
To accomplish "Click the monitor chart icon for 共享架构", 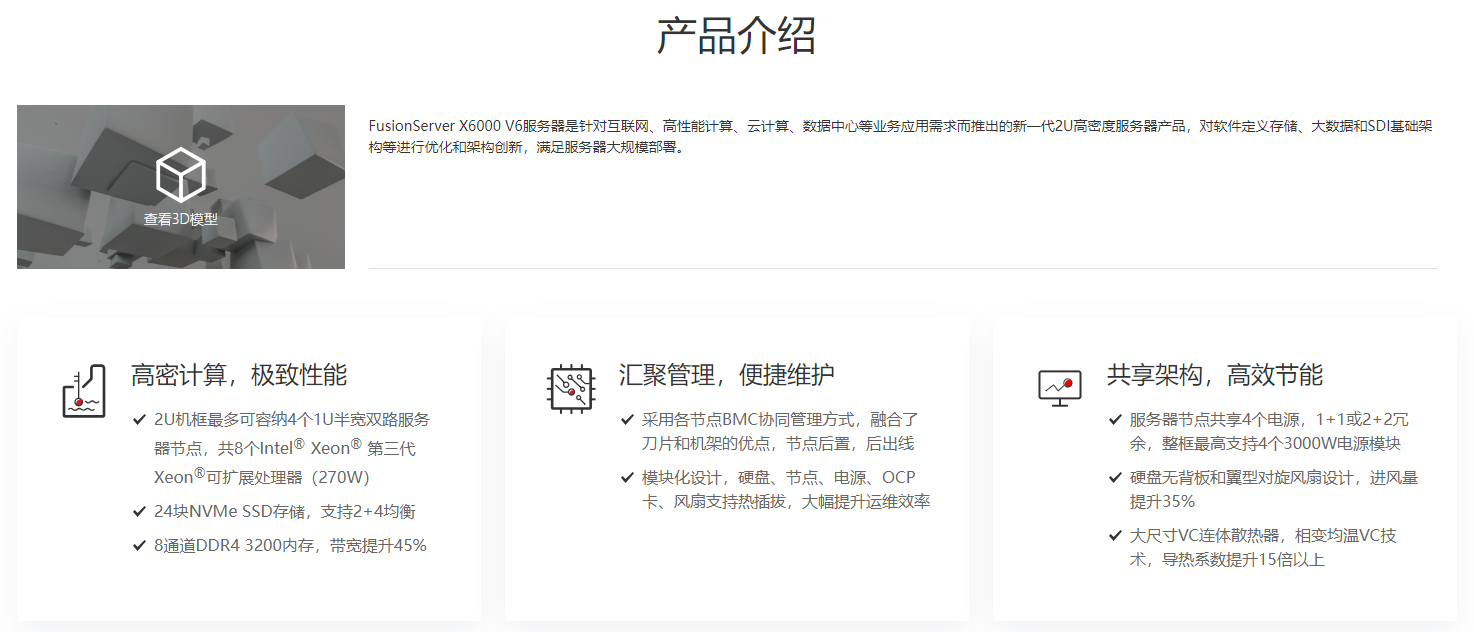I will (x=1059, y=388).
